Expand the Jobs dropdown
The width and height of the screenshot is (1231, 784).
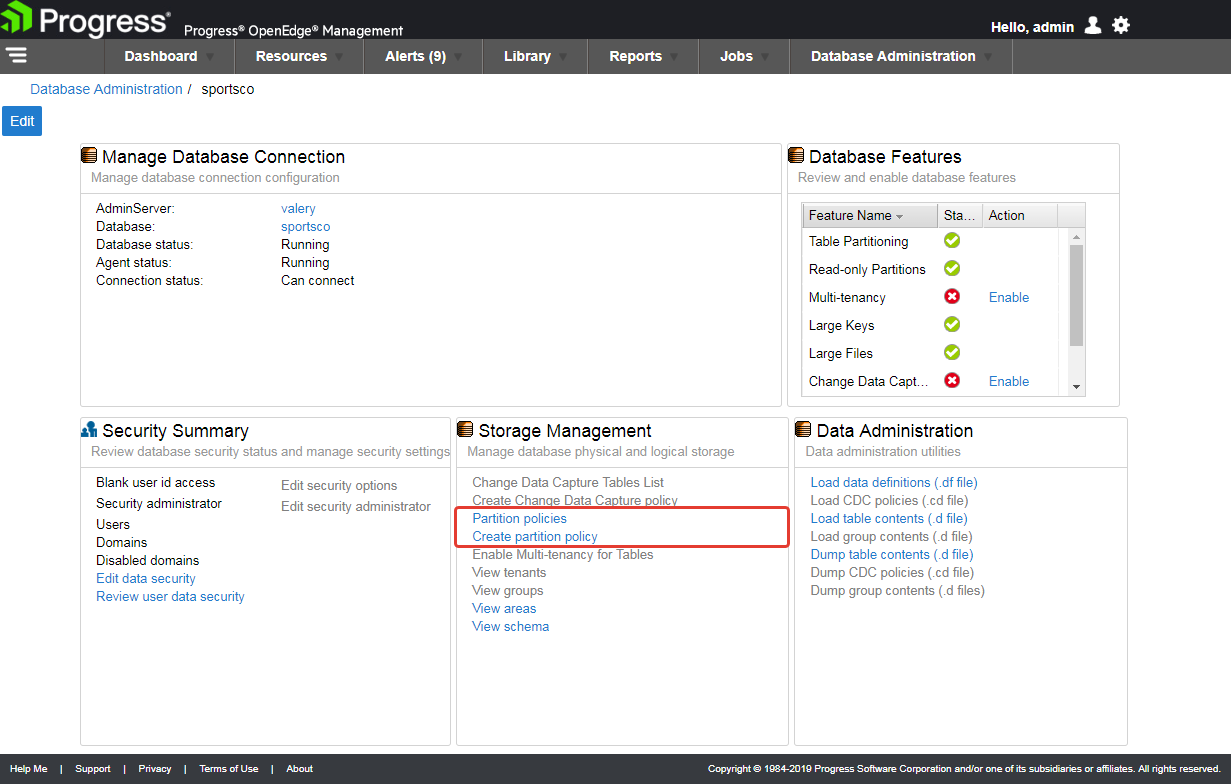744,56
